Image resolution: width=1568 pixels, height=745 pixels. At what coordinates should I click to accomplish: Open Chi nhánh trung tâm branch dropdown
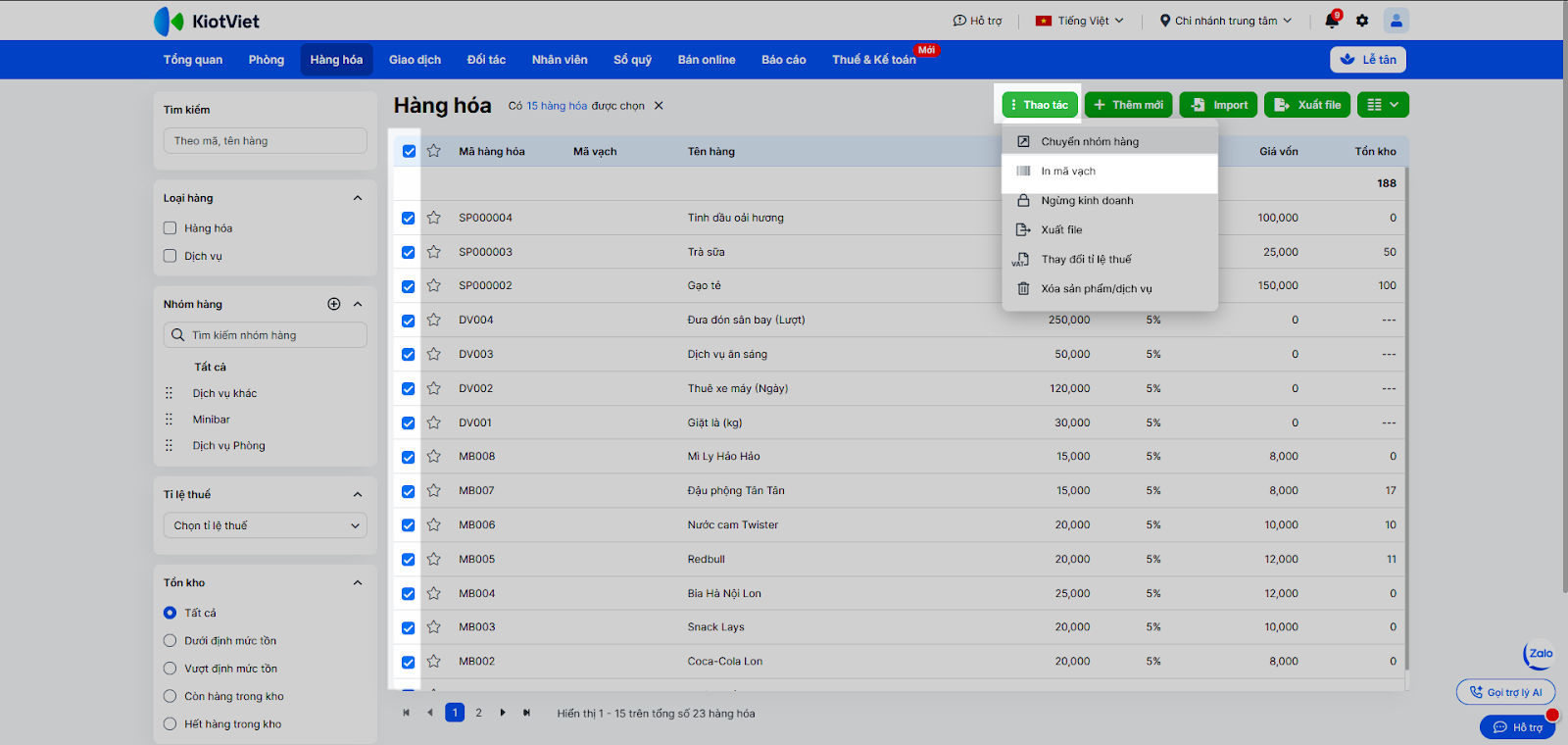[1226, 21]
